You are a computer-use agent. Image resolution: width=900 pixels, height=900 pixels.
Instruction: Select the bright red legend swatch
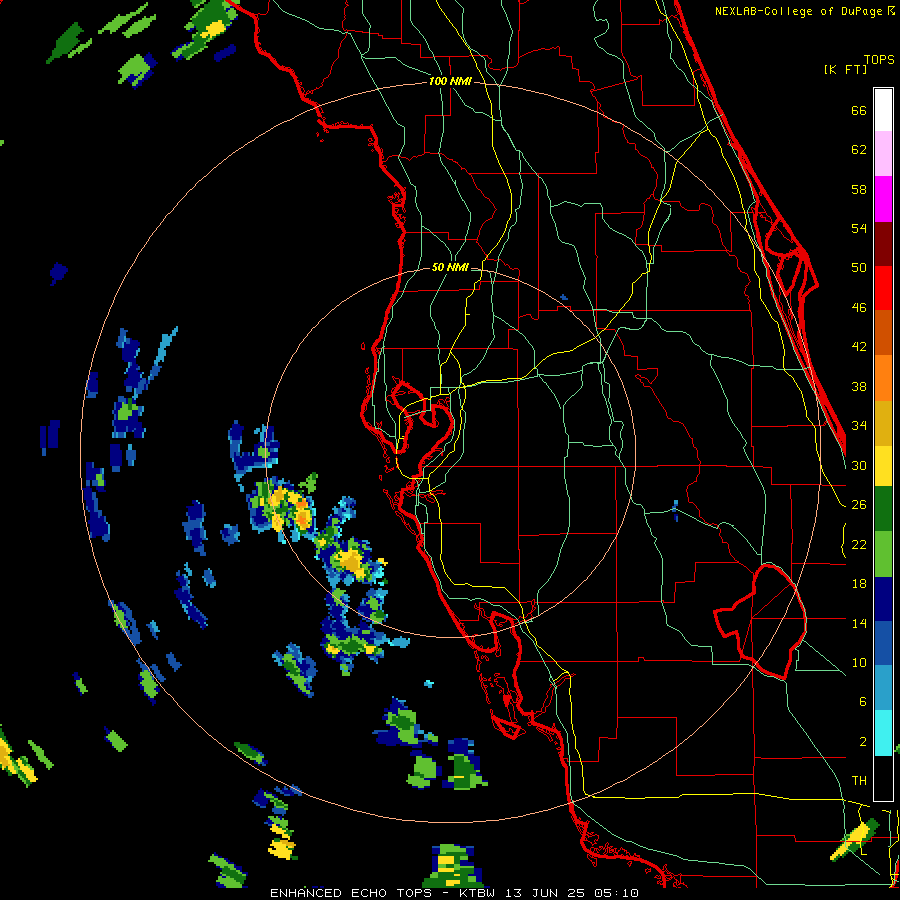(883, 288)
